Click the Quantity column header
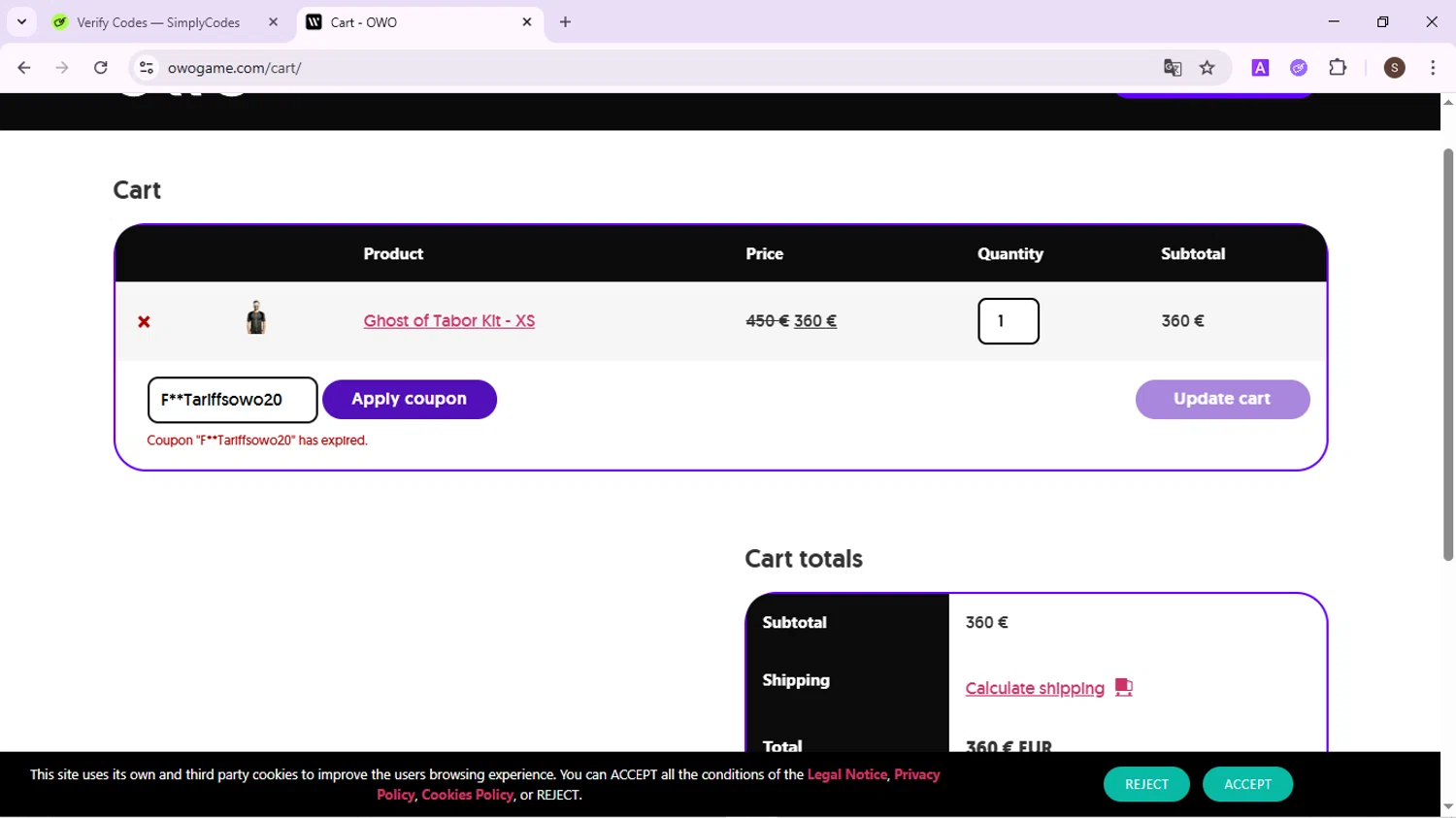This screenshot has height=818, width=1456. pos(1010,254)
